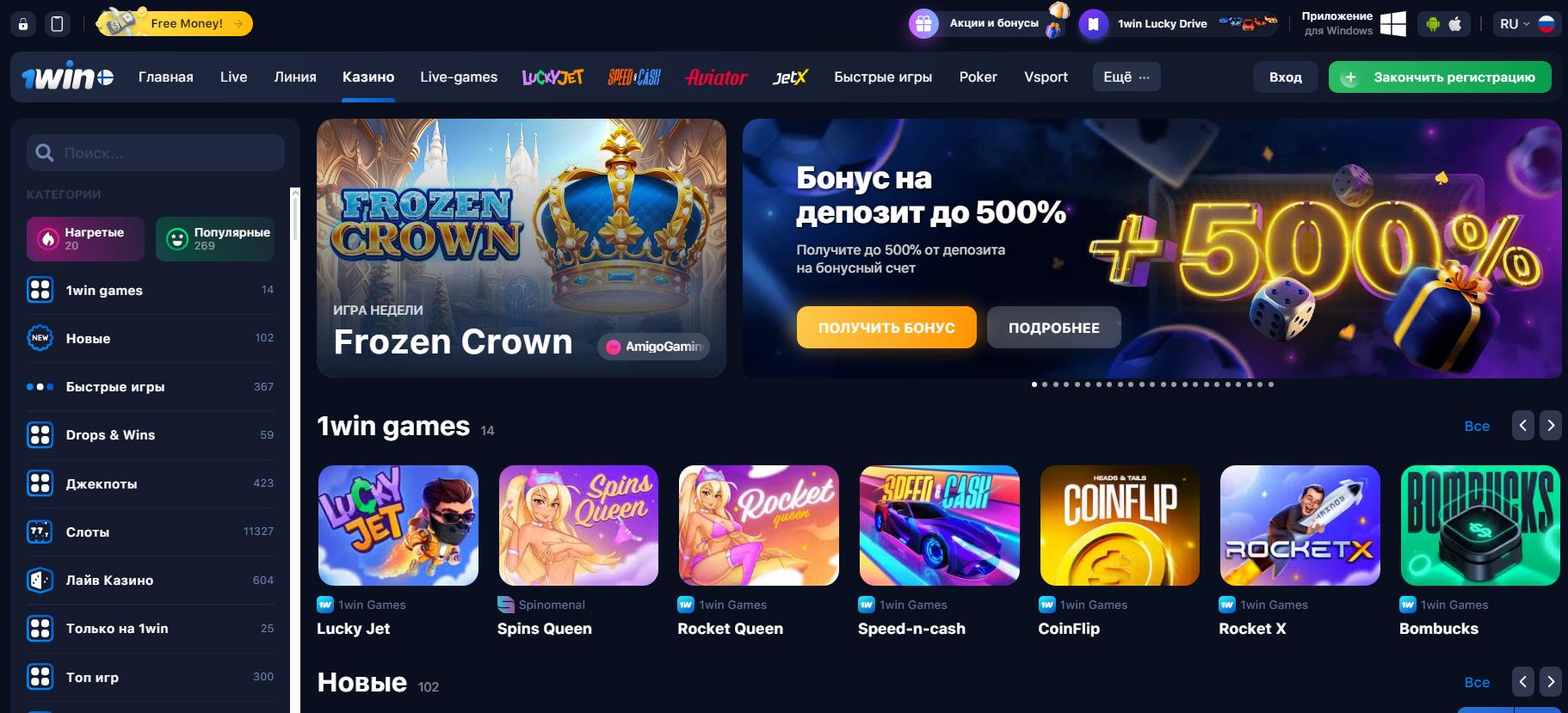Click the Android app icon
The height and width of the screenshot is (713, 1568).
tap(1433, 24)
